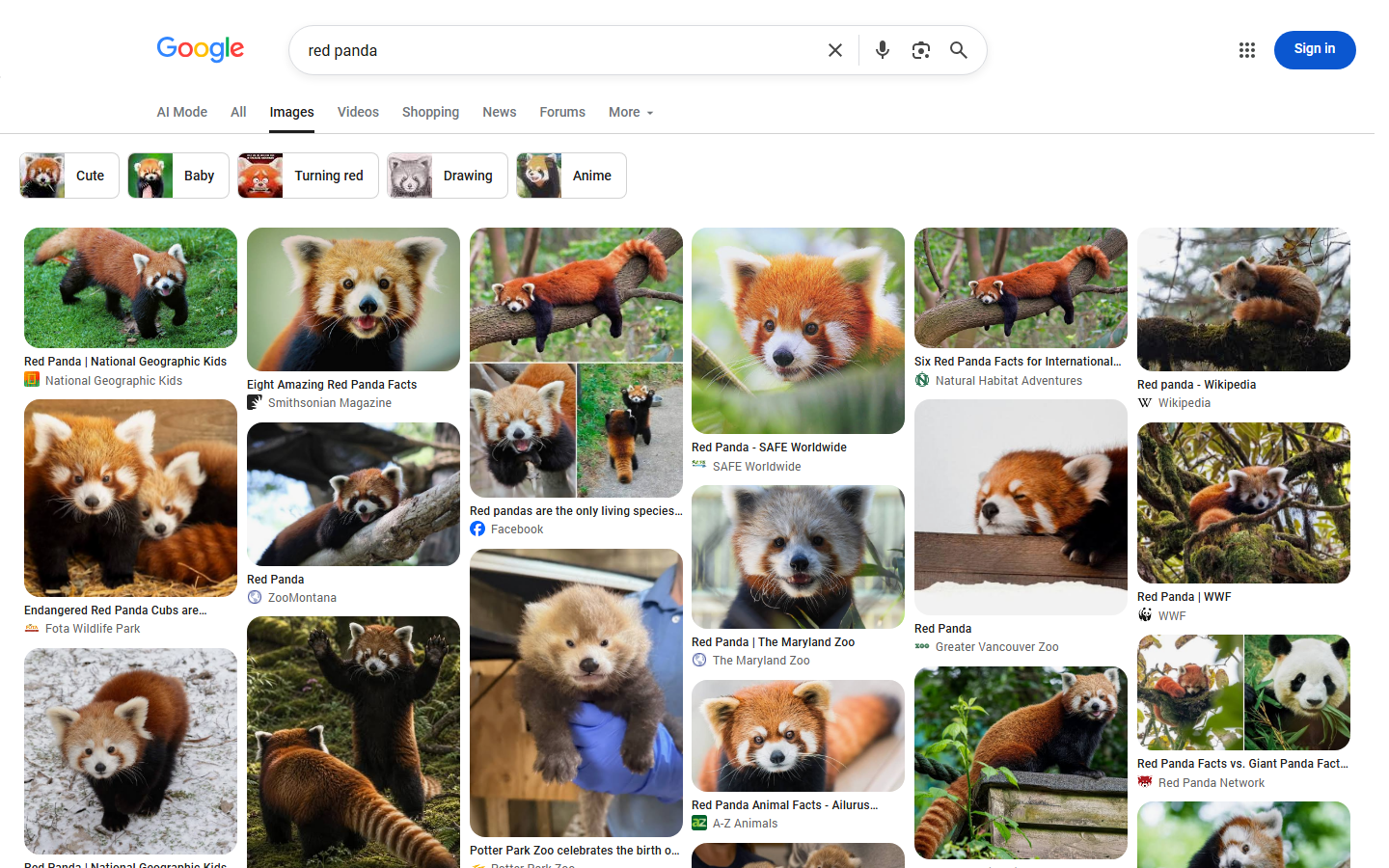Filter results by the Cute chip
This screenshot has width=1389, height=868.
click(69, 176)
